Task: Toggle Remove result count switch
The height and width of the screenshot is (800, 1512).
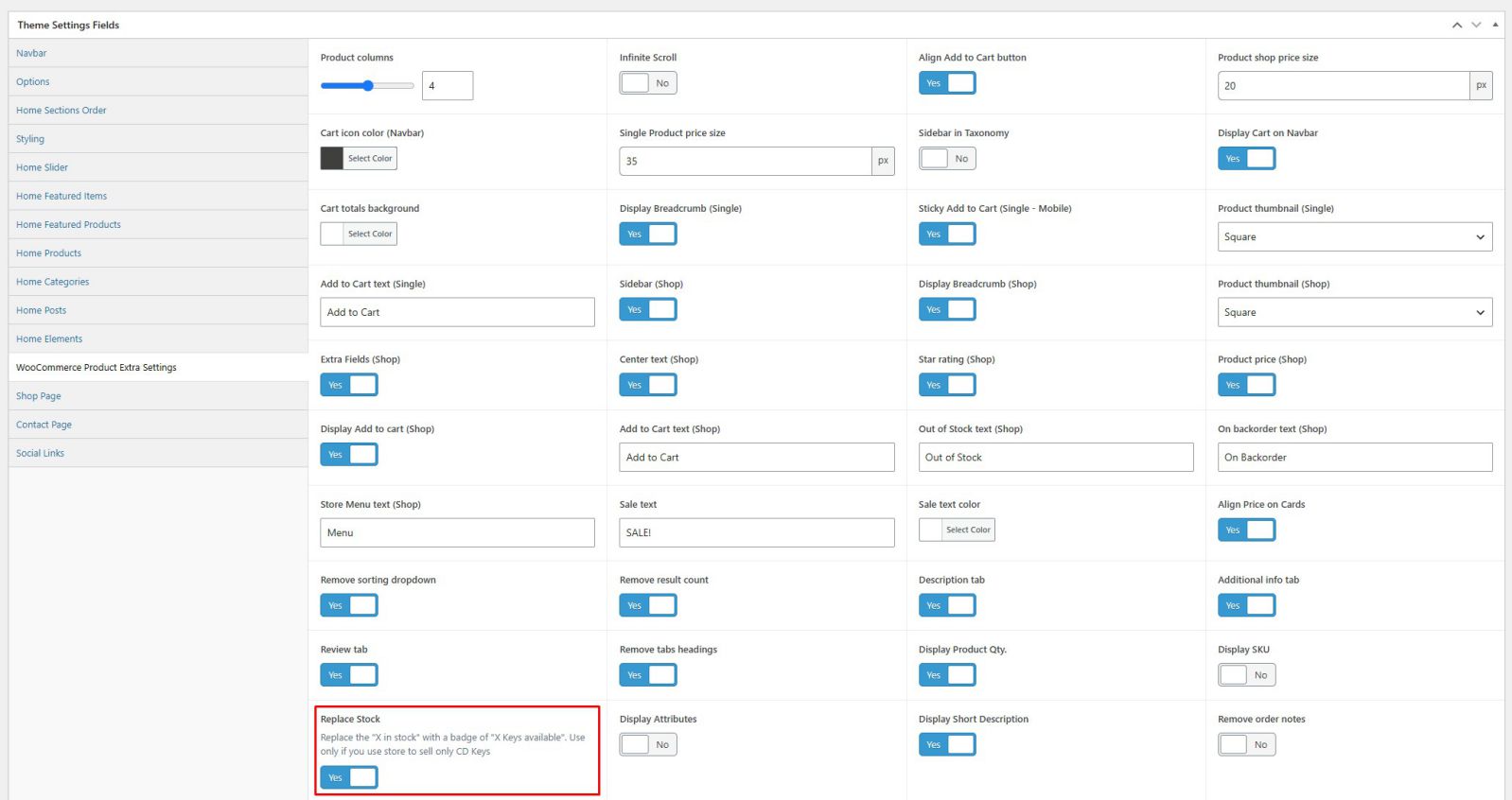Action: pos(648,605)
